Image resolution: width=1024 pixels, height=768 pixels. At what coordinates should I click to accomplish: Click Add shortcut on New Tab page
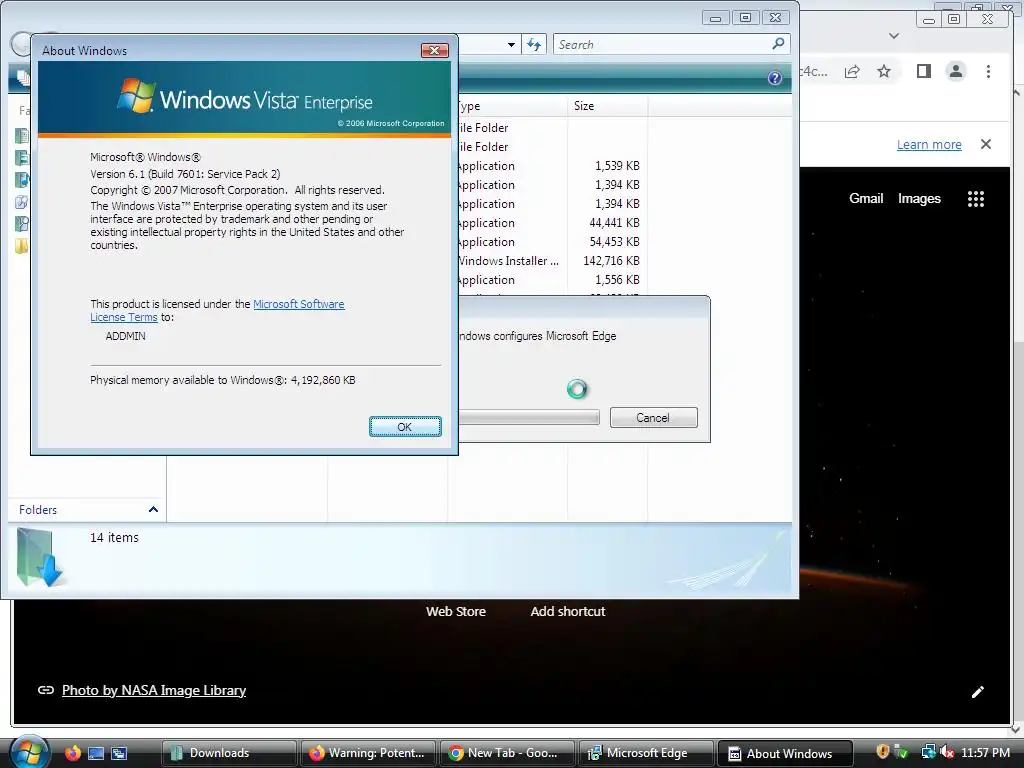568,611
